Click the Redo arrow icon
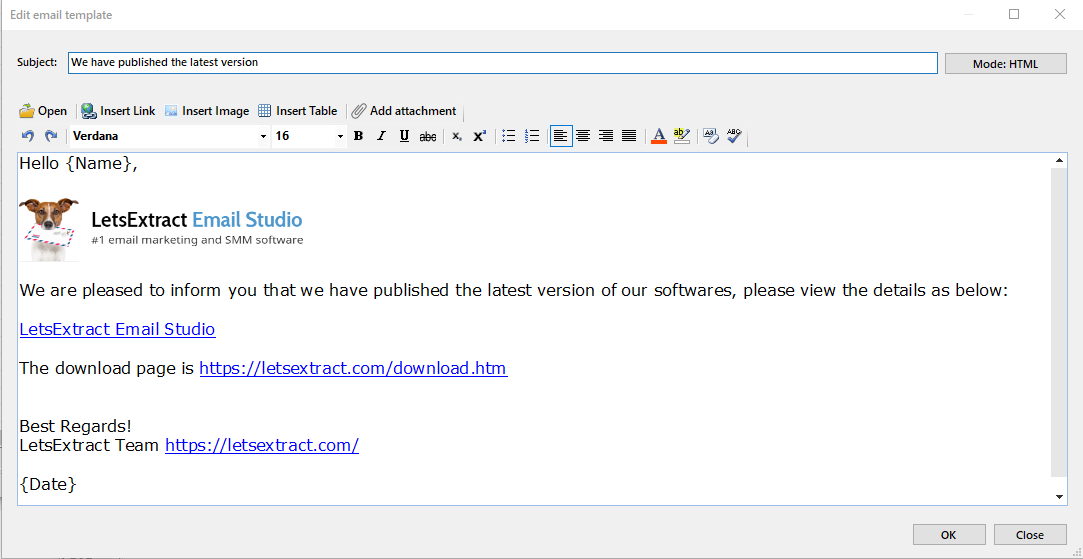Screen dimensions: 1083x559 pos(50,136)
